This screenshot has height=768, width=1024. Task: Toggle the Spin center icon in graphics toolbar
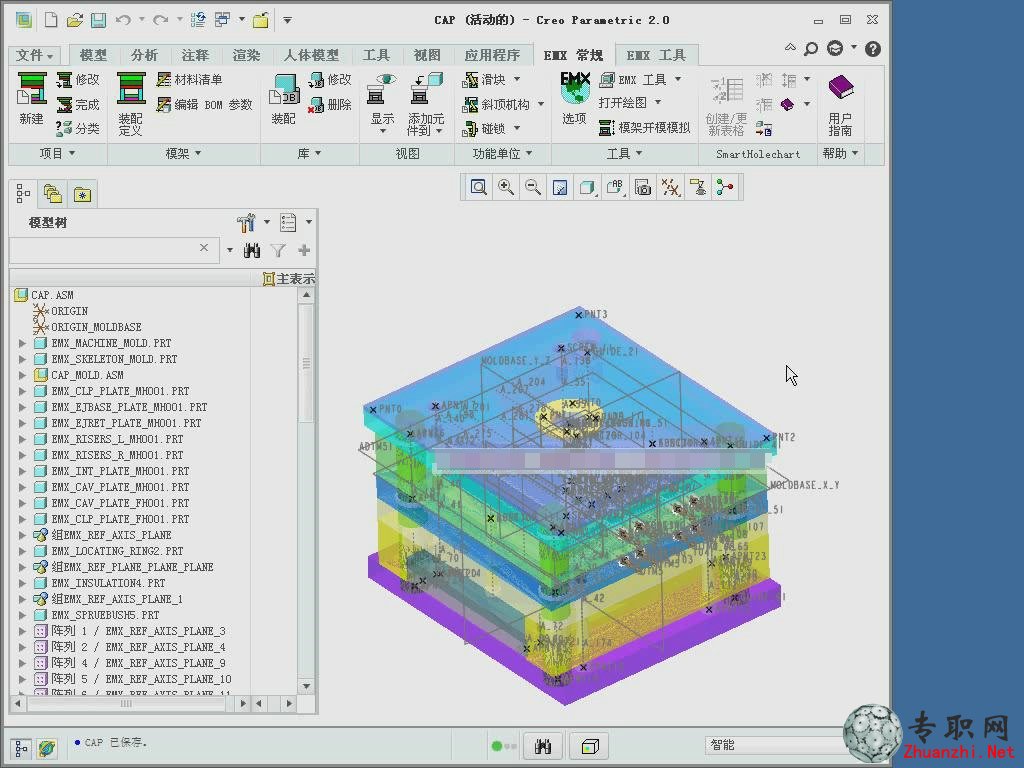pyautogui.click(x=725, y=188)
